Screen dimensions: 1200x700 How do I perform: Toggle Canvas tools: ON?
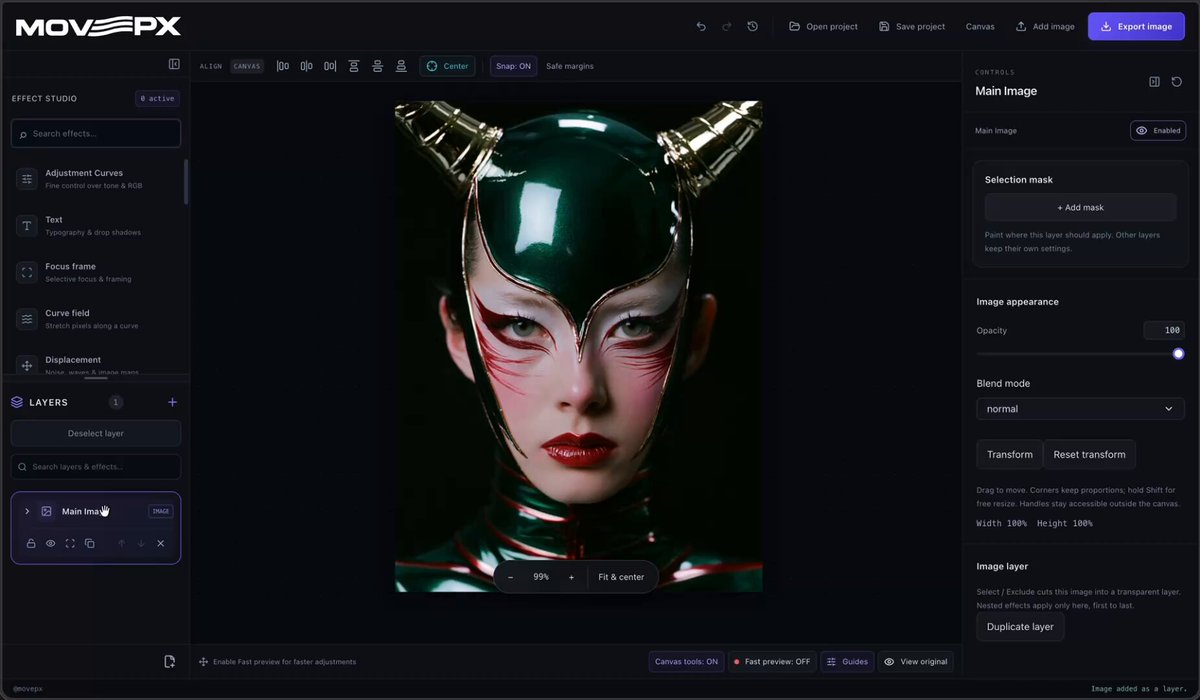(x=686, y=661)
